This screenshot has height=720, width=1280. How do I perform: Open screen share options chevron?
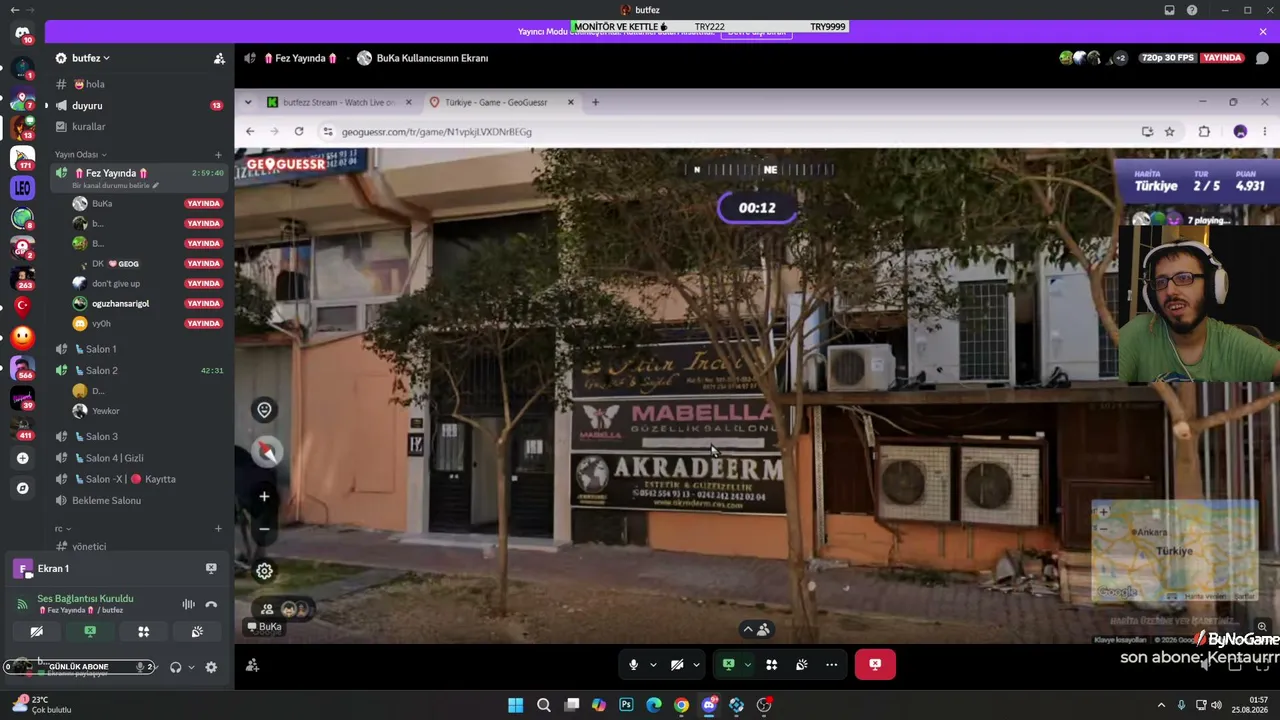[x=747, y=664]
